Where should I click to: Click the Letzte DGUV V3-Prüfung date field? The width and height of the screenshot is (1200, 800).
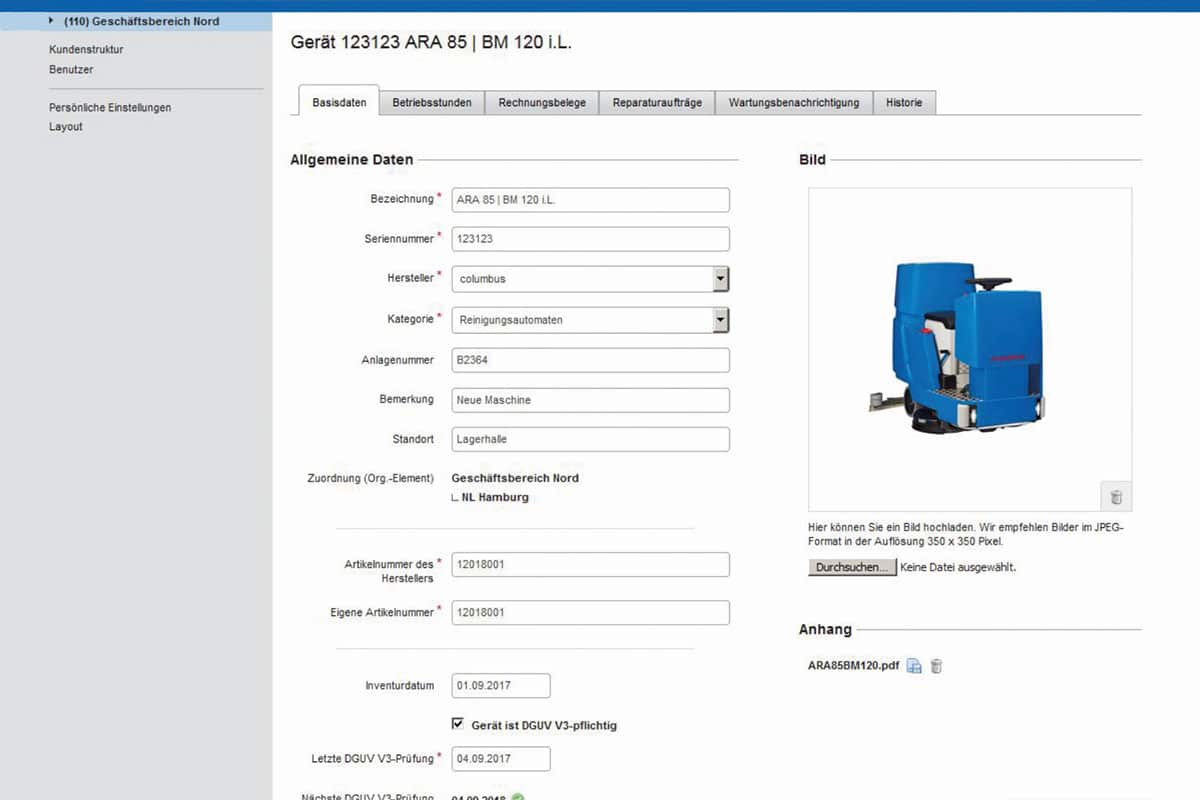501,759
